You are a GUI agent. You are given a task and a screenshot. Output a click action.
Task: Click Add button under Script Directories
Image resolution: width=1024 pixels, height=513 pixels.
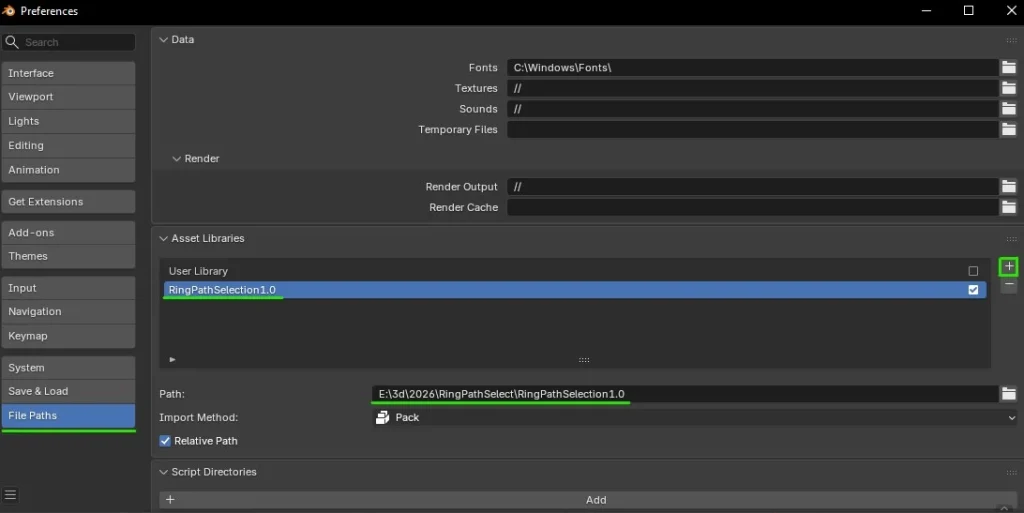coord(595,500)
